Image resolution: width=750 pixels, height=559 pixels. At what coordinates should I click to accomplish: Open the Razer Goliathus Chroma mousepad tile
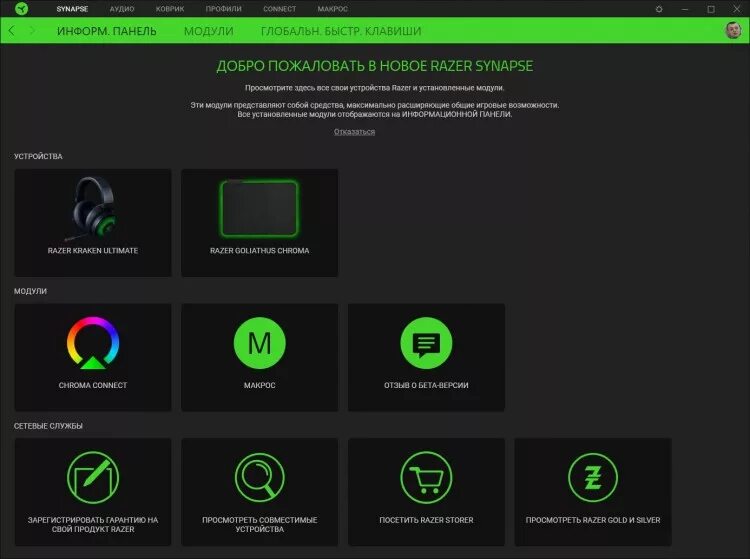tap(260, 223)
